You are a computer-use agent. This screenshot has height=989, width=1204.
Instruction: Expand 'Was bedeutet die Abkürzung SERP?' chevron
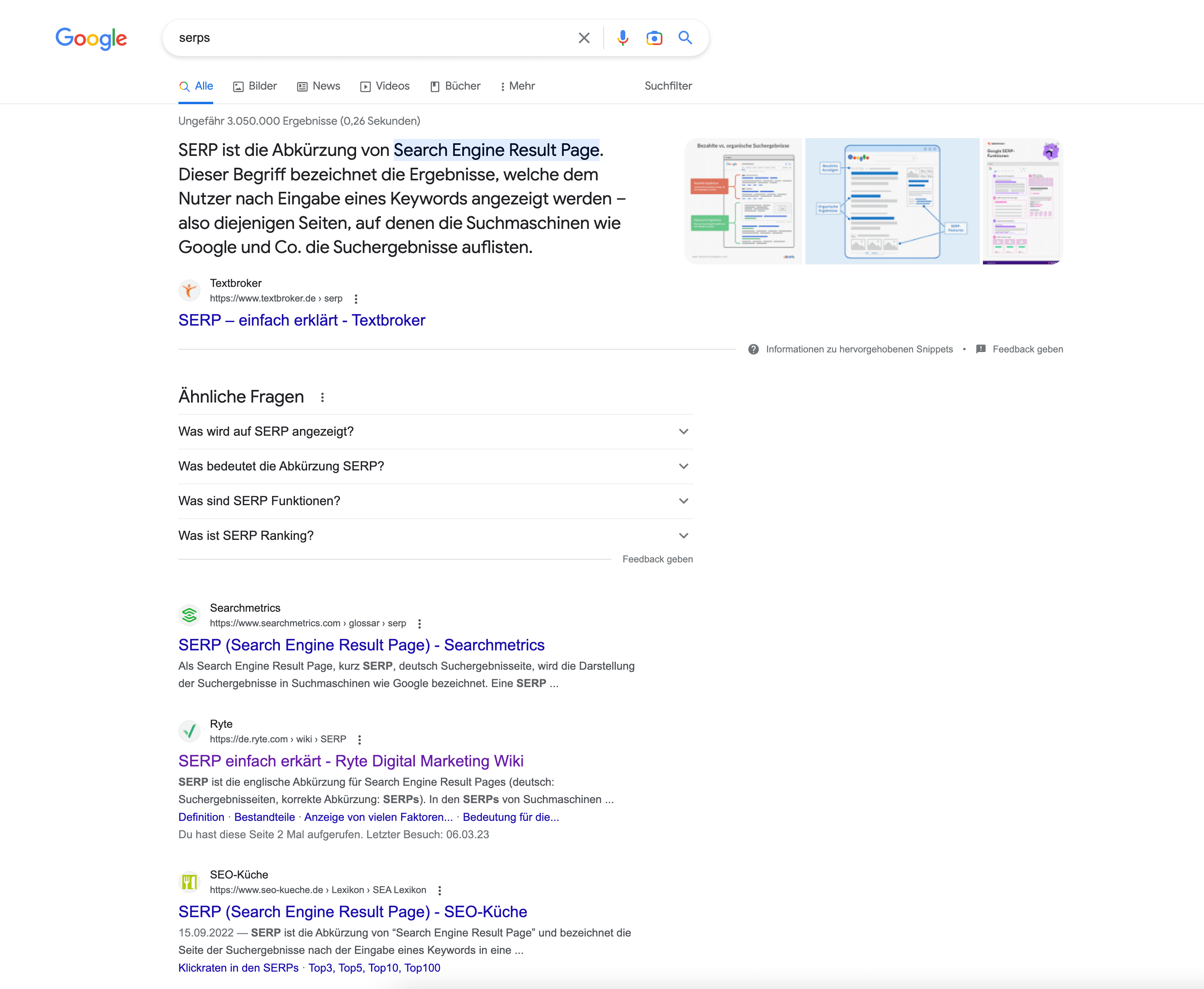coord(684,466)
